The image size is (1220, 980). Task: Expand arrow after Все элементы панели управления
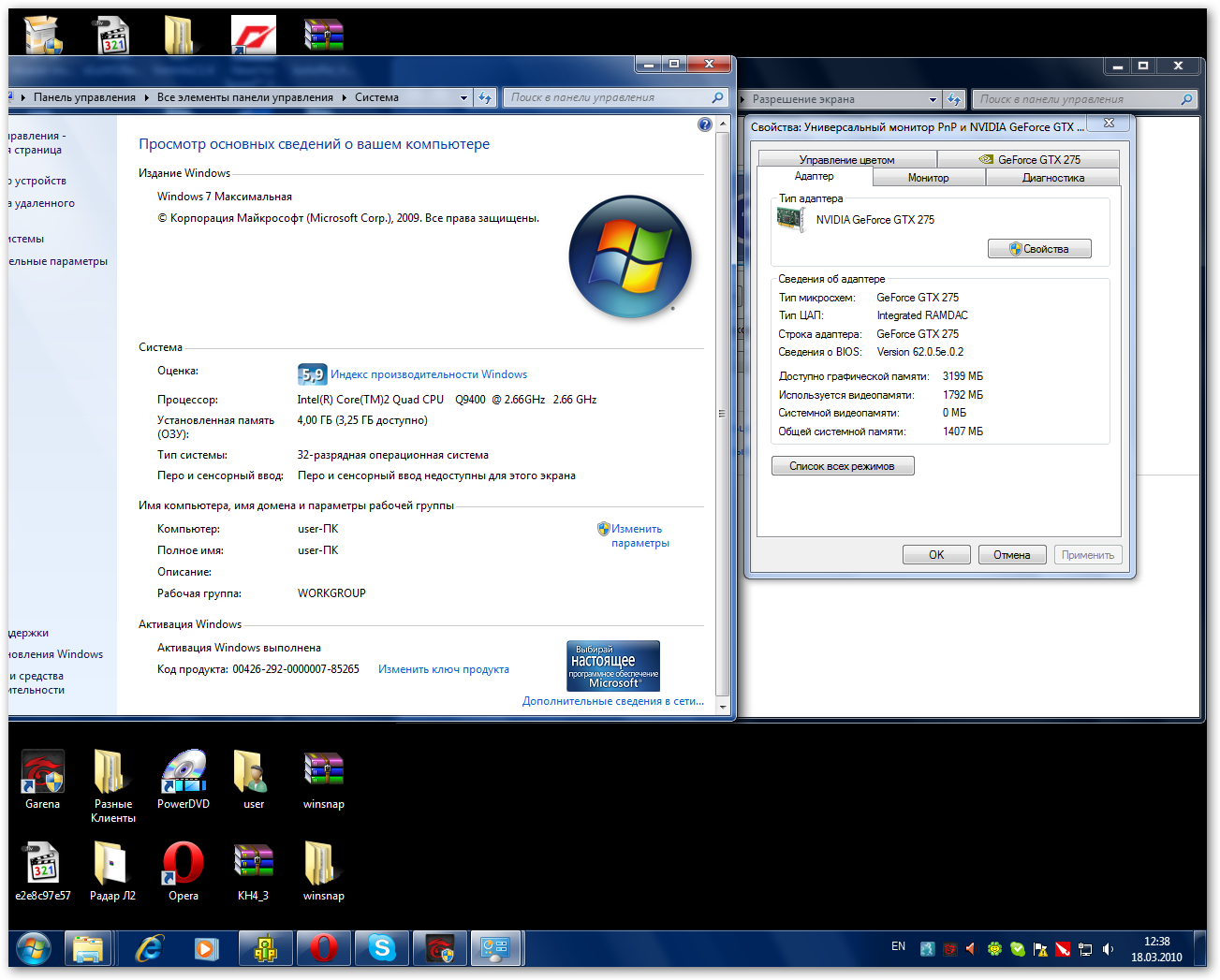tap(345, 97)
